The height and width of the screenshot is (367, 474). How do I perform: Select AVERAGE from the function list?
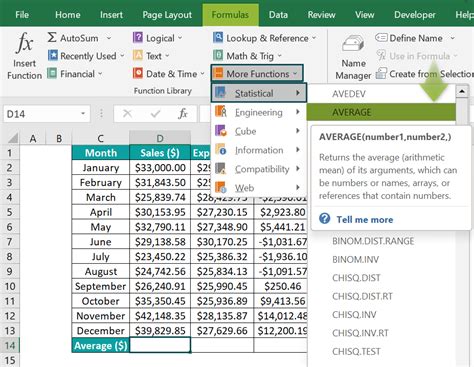click(381, 112)
